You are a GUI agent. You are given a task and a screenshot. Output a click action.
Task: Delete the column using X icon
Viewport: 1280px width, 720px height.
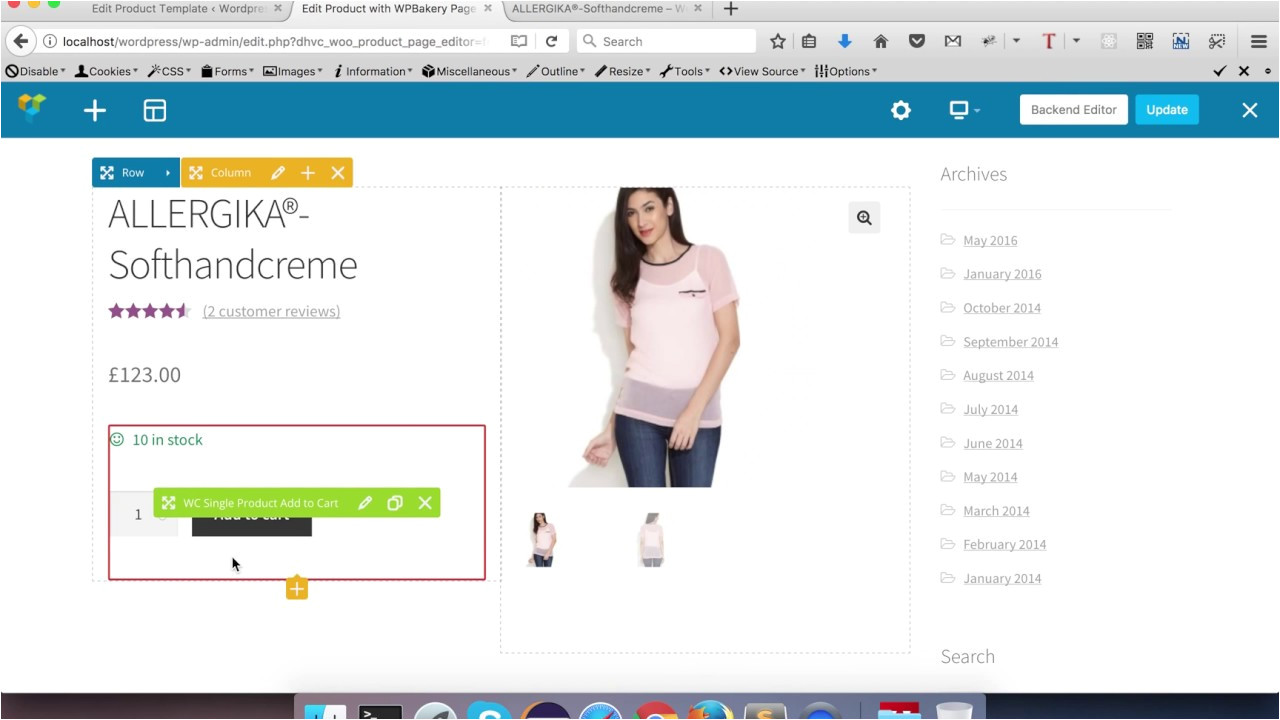tap(338, 173)
